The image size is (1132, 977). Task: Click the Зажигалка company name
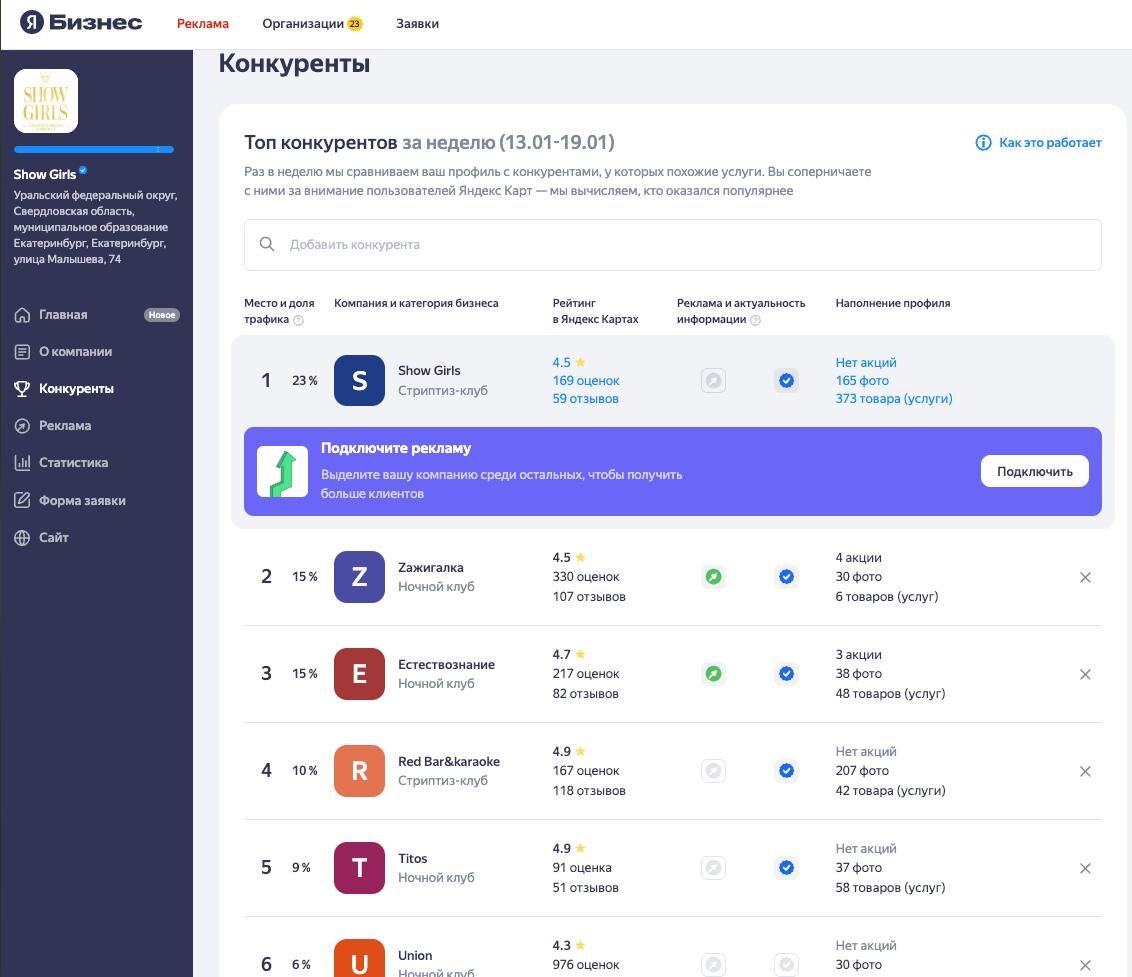pos(430,568)
